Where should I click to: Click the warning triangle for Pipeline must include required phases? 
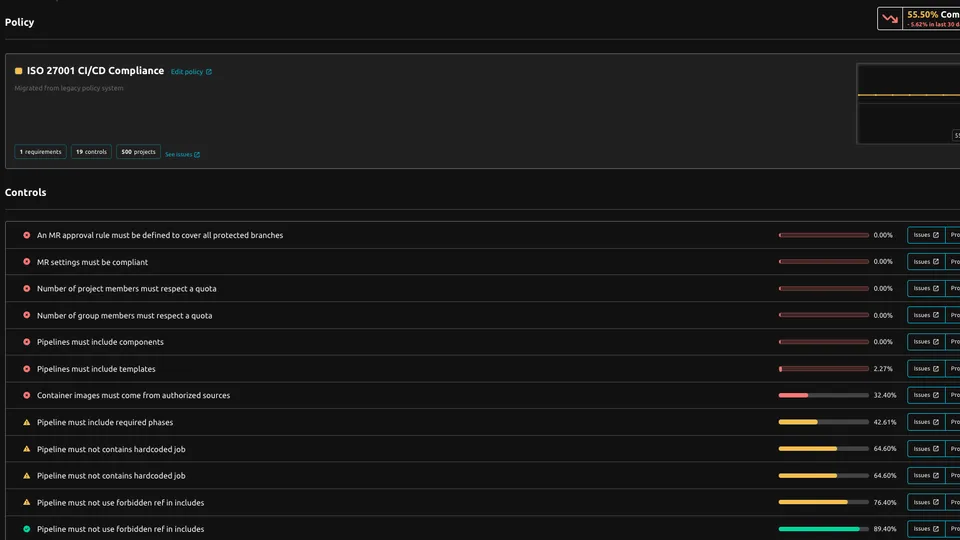[26, 422]
